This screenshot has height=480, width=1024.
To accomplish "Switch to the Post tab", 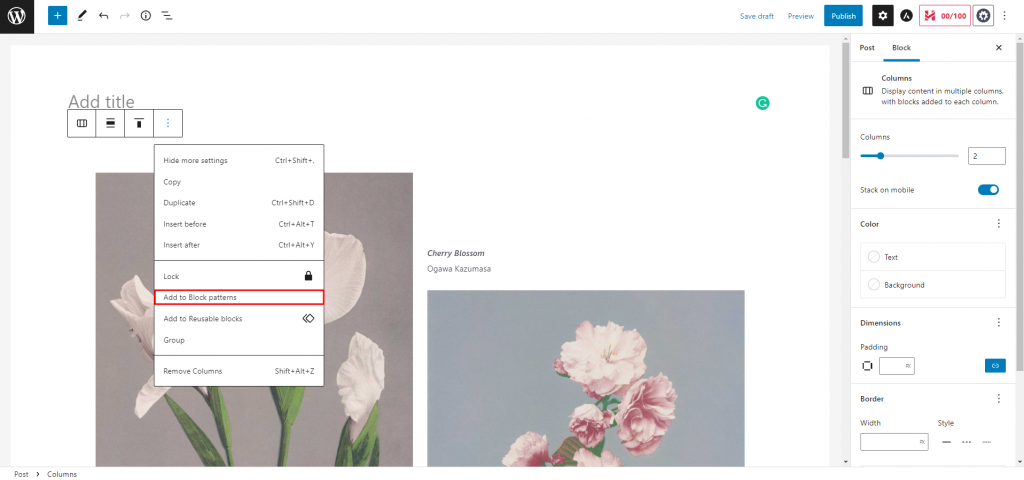I will (x=867, y=48).
